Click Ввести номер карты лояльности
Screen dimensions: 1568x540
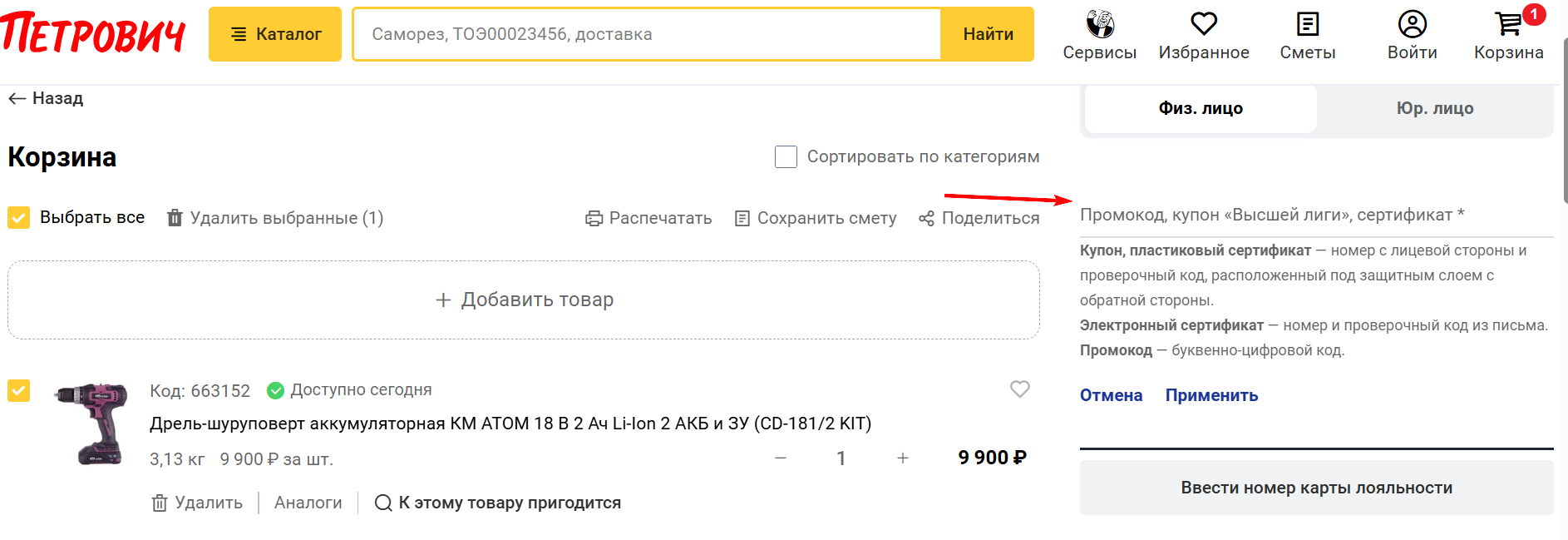click(x=1316, y=488)
